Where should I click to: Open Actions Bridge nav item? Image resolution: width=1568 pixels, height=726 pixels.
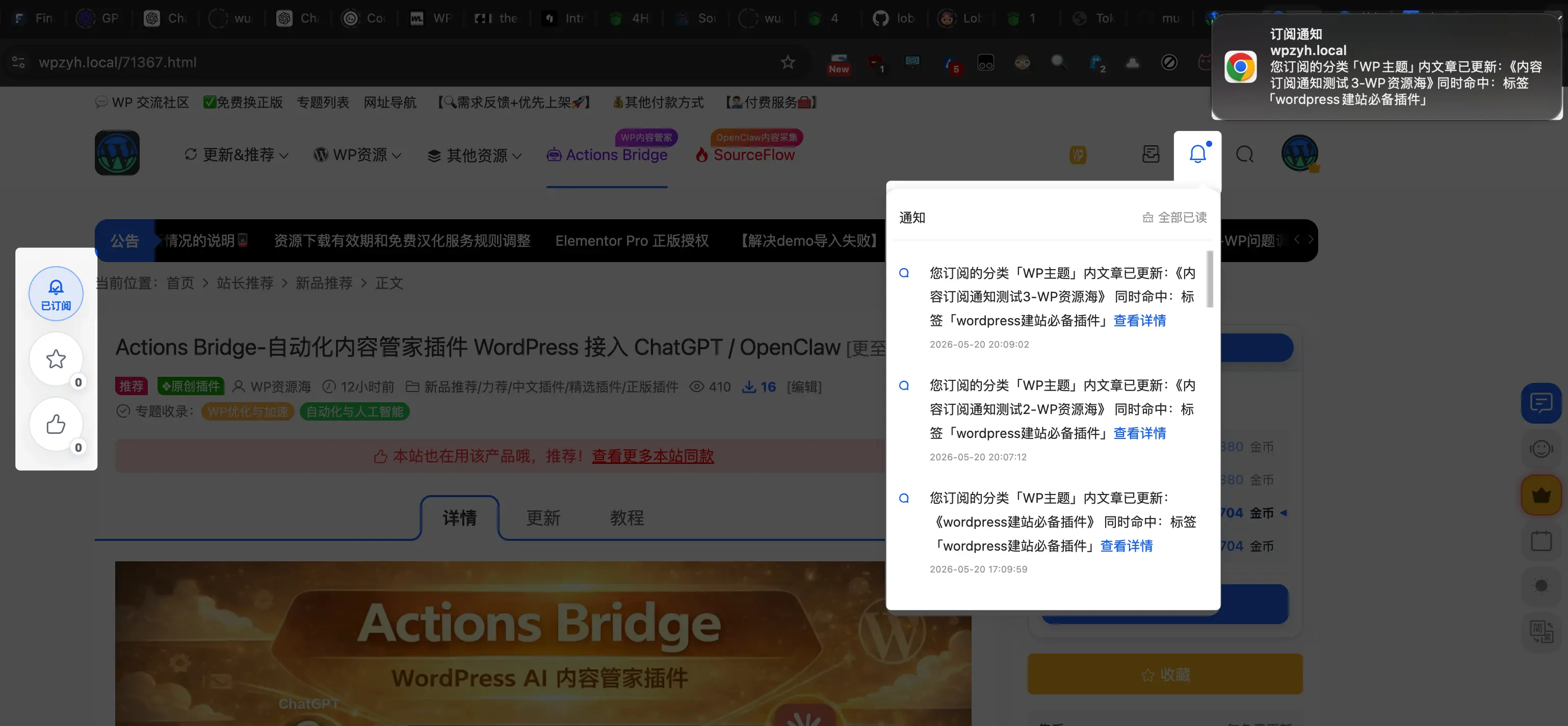click(x=607, y=154)
